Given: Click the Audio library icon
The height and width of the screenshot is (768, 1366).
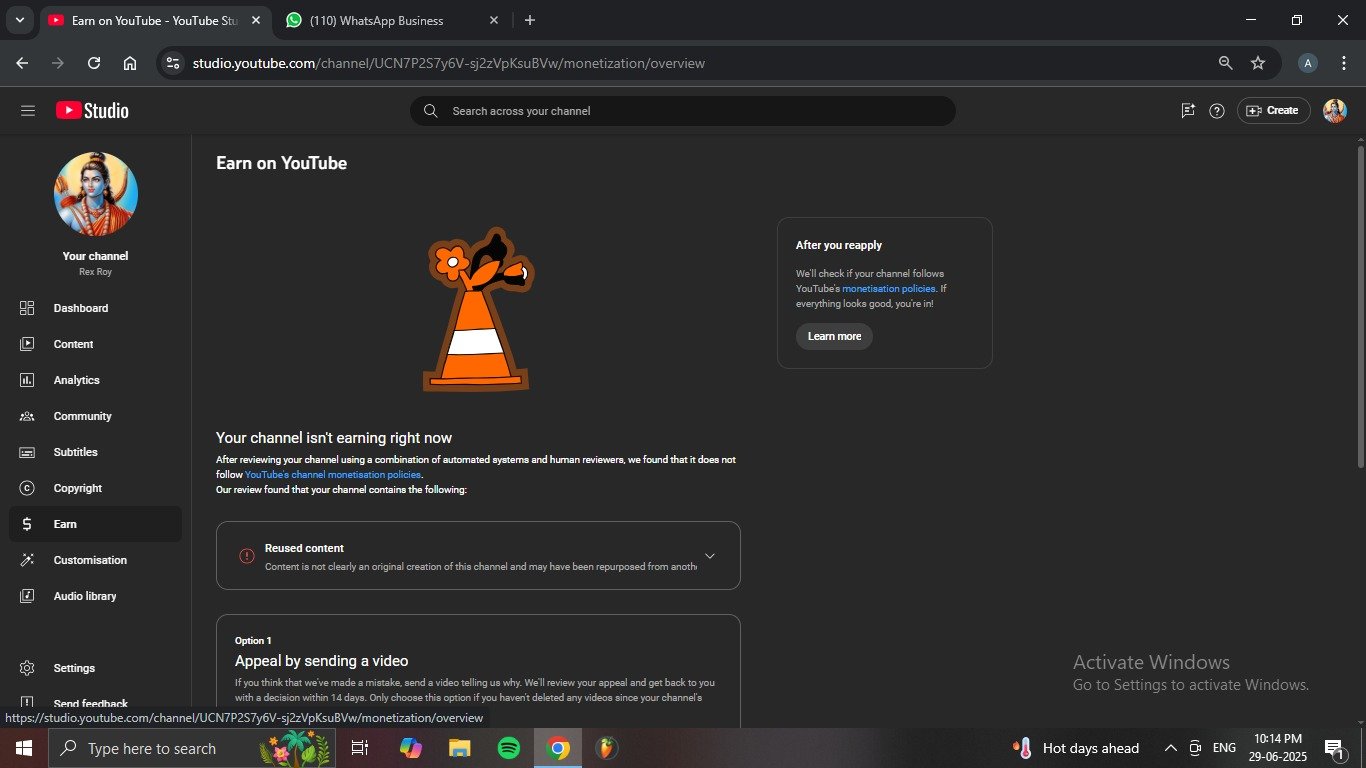Looking at the screenshot, I should tap(27, 596).
